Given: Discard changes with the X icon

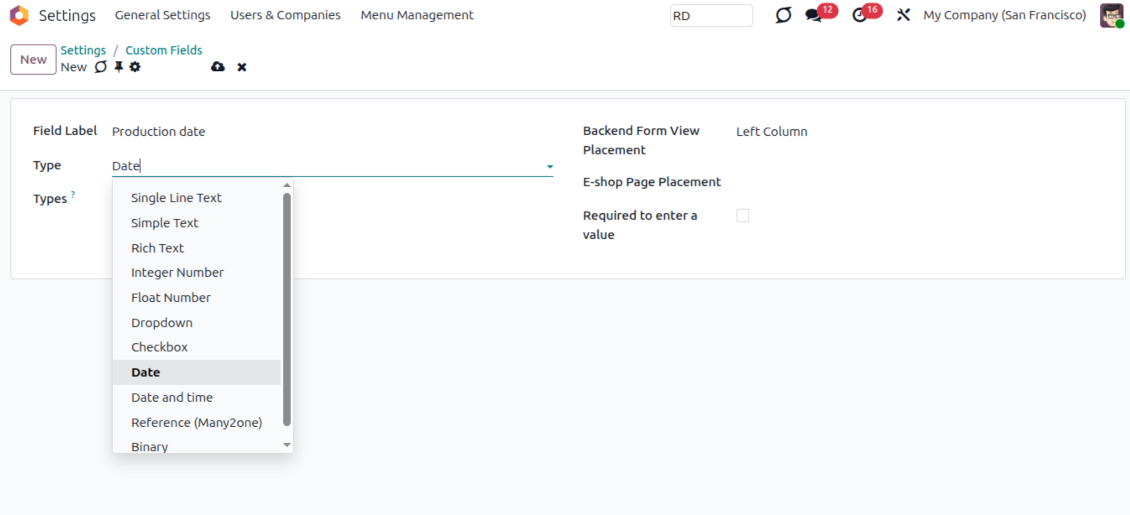Looking at the screenshot, I should (x=242, y=67).
